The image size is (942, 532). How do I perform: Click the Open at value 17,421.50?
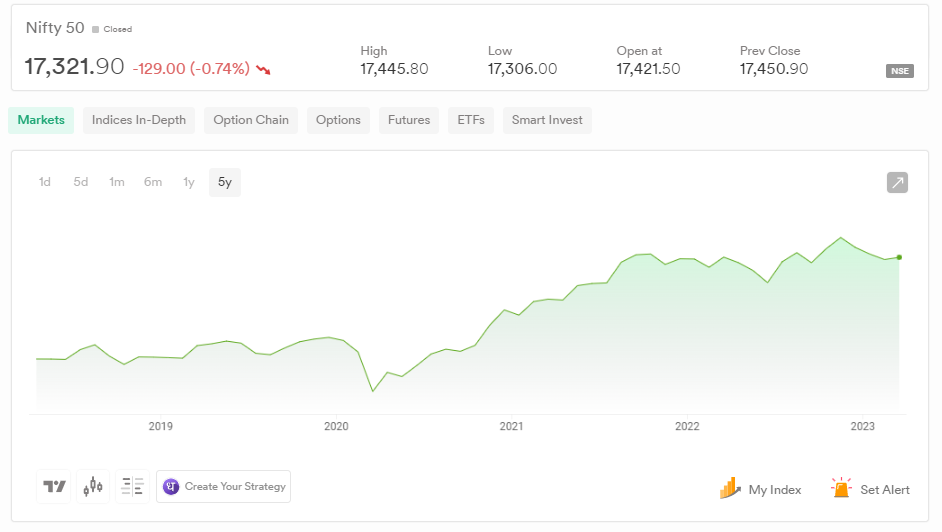[x=648, y=69]
